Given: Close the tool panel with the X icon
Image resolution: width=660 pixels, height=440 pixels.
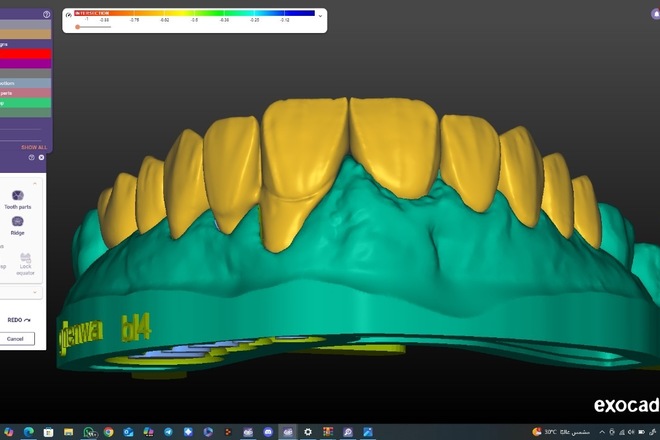Looking at the screenshot, I should point(41,157).
